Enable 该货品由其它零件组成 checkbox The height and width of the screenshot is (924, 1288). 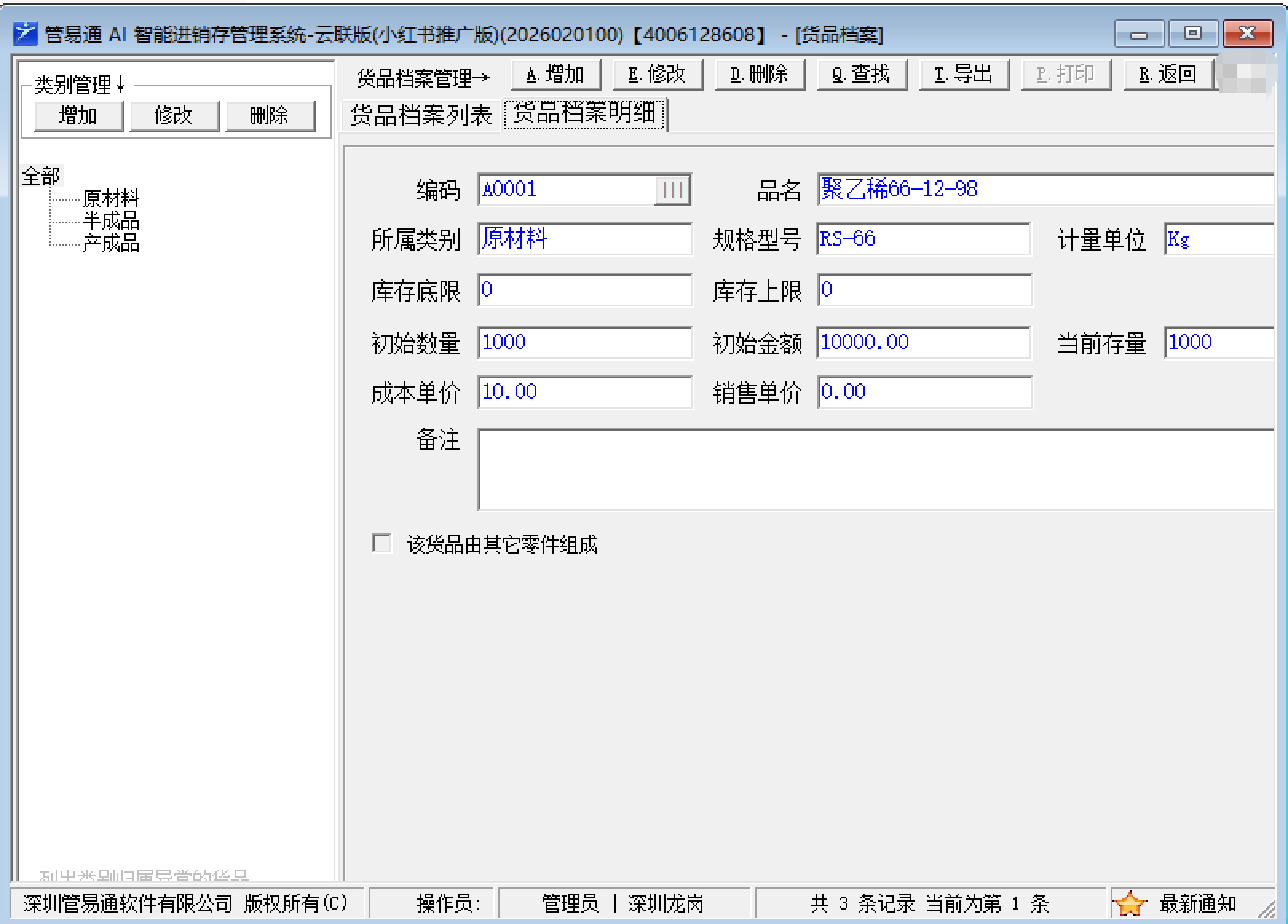382,543
